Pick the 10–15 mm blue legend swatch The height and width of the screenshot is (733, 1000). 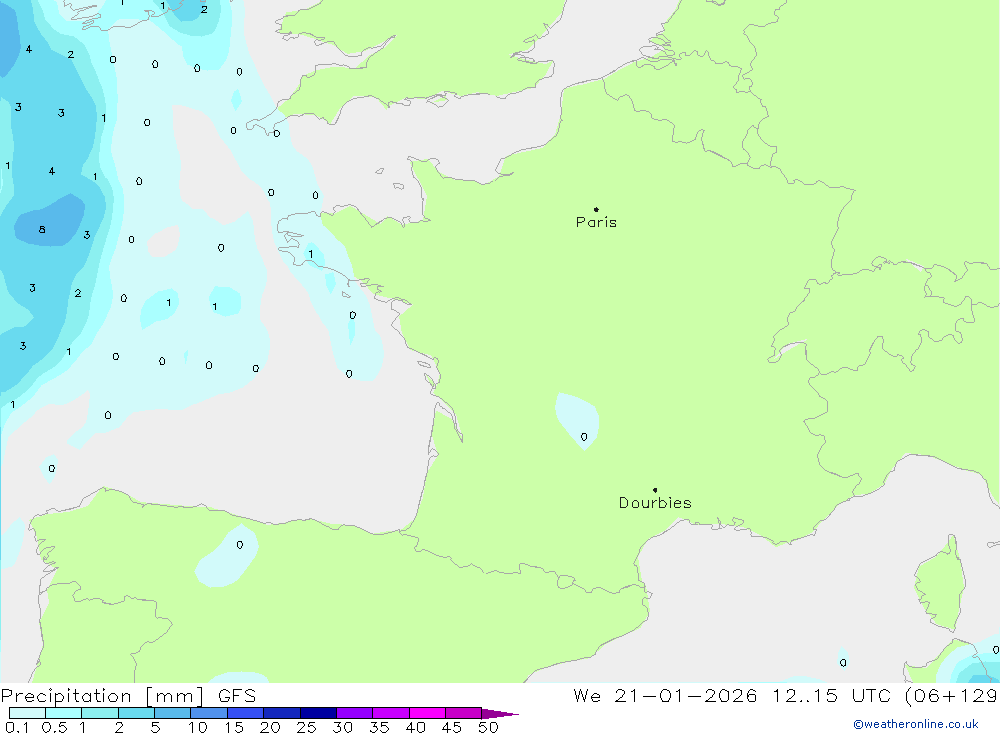[209, 713]
